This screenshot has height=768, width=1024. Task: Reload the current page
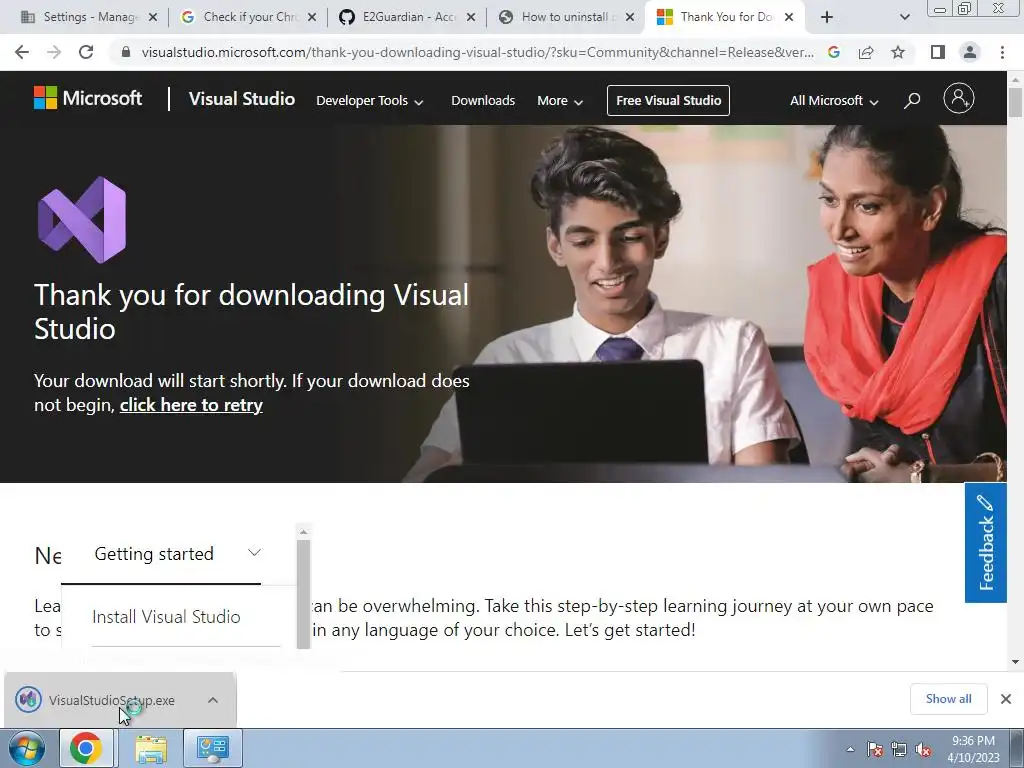pos(86,52)
